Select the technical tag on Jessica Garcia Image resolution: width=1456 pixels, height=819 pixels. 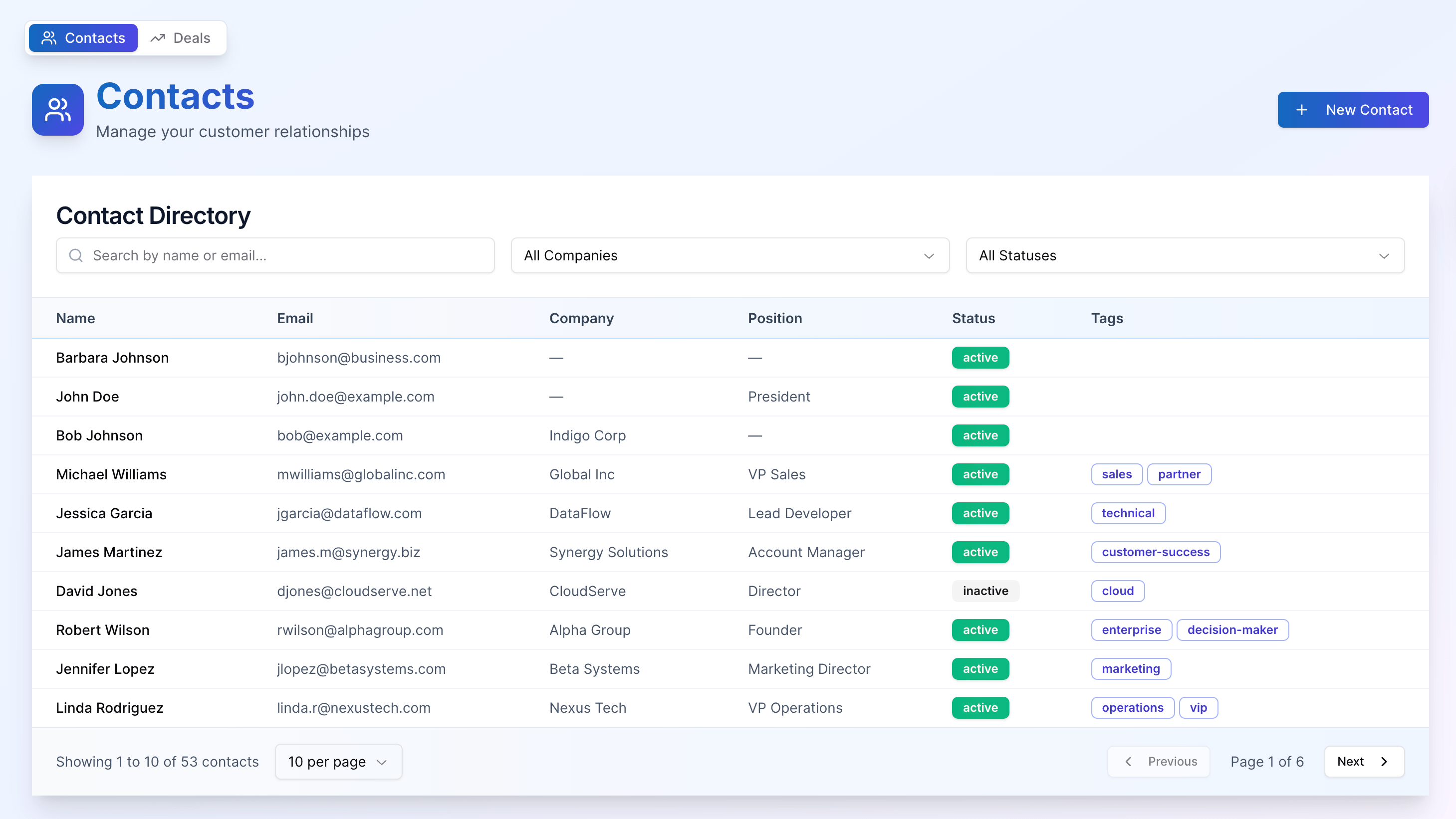[x=1128, y=513]
